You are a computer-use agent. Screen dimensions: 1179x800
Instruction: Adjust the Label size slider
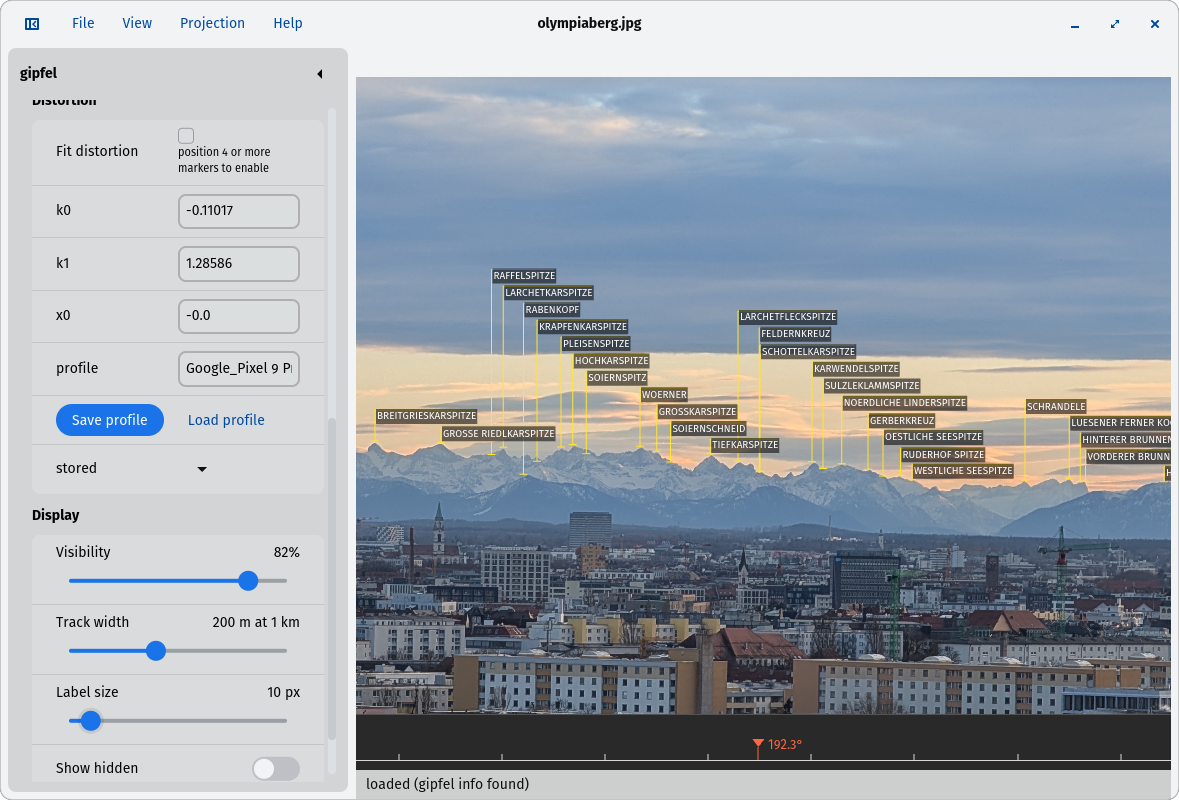pos(177,720)
